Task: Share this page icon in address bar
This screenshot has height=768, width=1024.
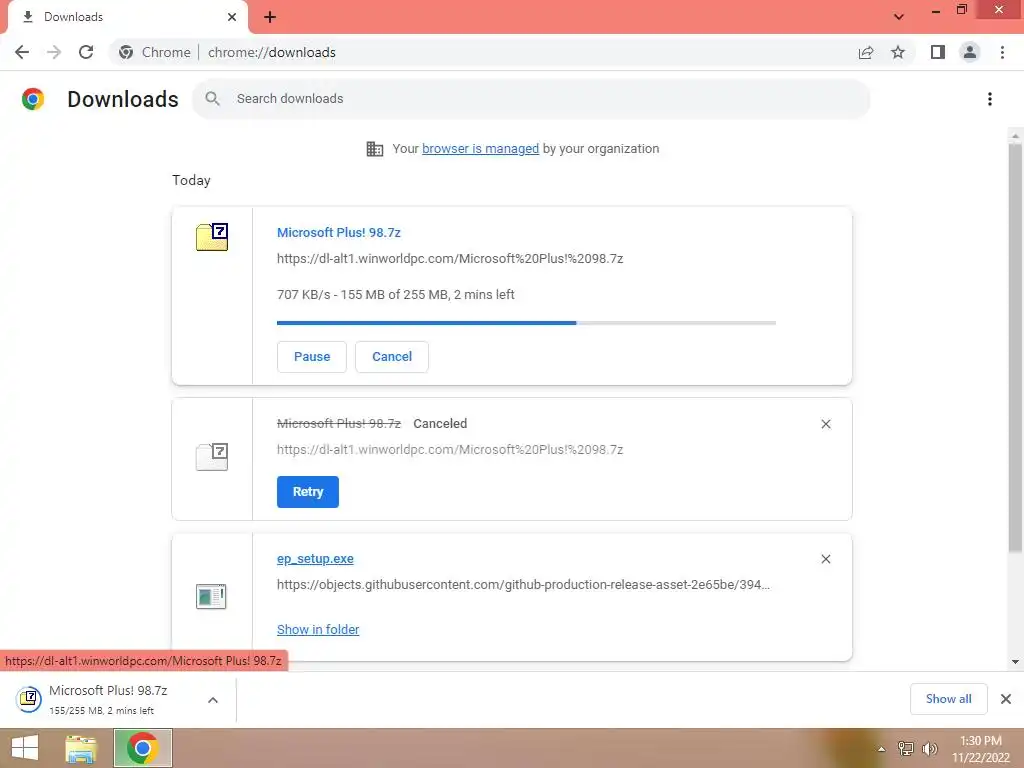Action: point(866,52)
